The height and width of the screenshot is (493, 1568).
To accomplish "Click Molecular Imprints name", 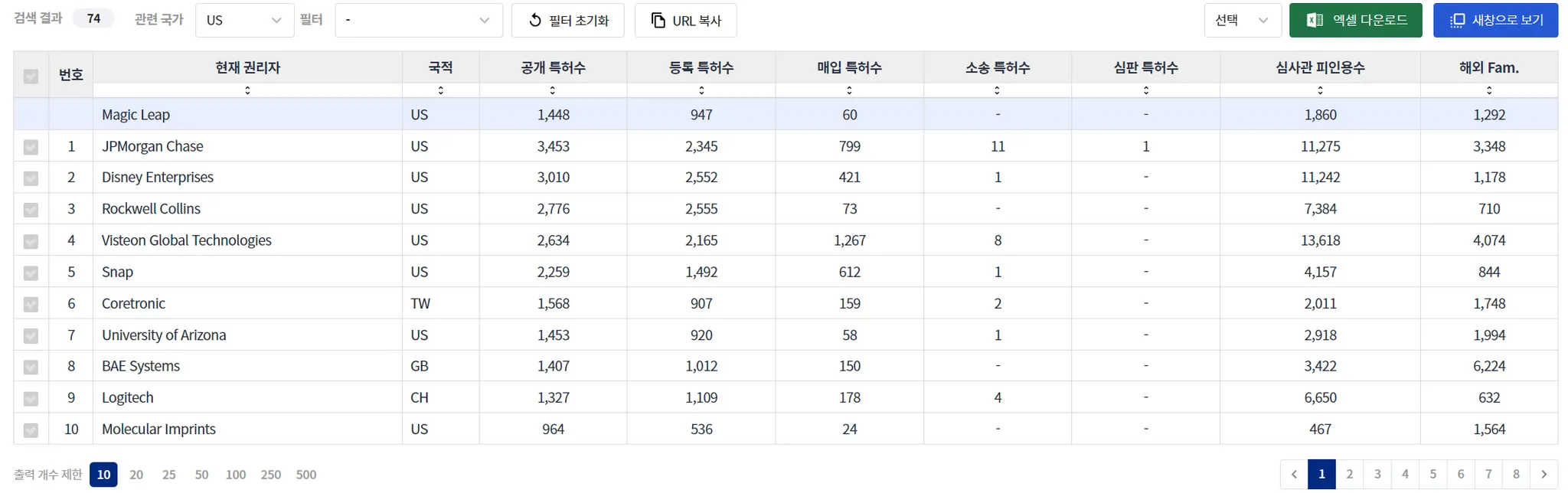I will pos(158,429).
